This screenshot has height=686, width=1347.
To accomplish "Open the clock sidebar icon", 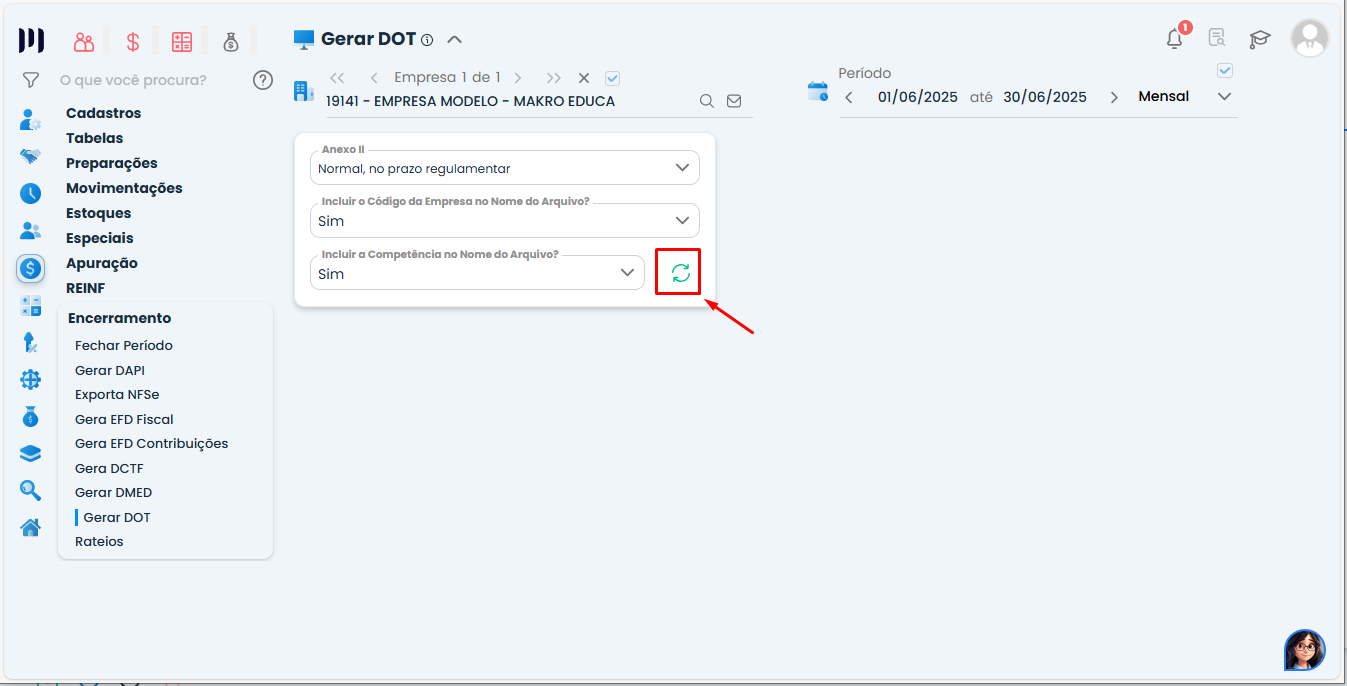I will 31,193.
